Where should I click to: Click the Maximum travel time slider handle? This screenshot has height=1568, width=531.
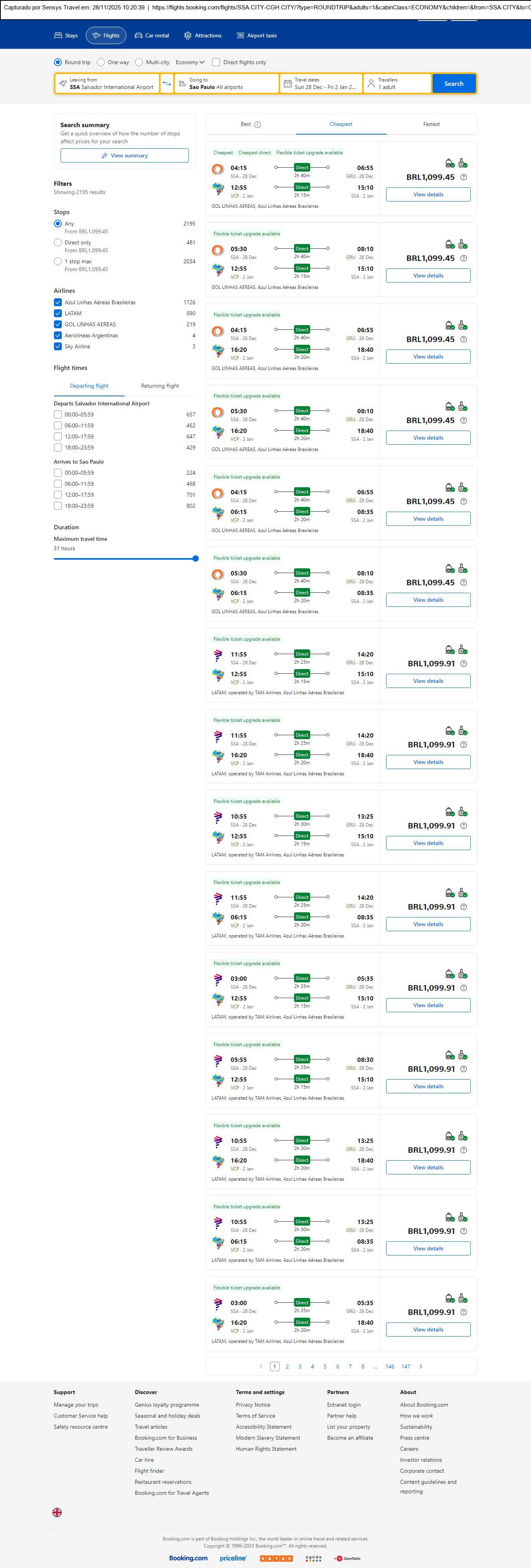(x=196, y=558)
